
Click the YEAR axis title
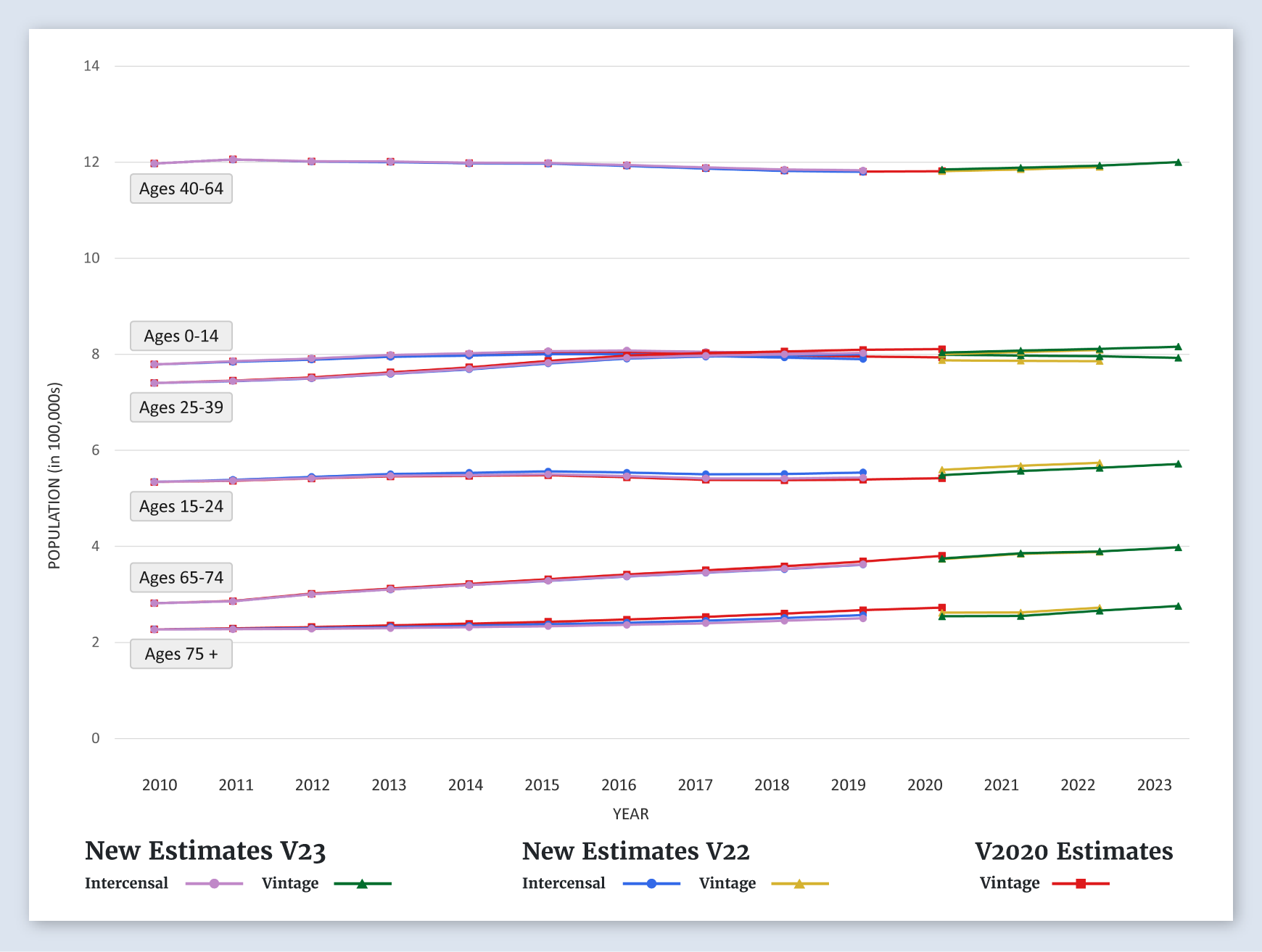pyautogui.click(x=630, y=814)
